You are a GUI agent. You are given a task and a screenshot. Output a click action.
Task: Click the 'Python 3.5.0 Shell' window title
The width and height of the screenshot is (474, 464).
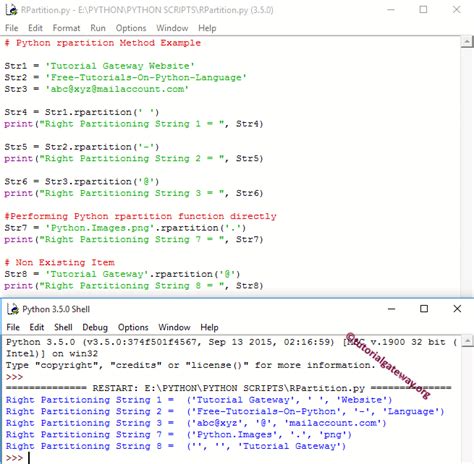click(56, 309)
